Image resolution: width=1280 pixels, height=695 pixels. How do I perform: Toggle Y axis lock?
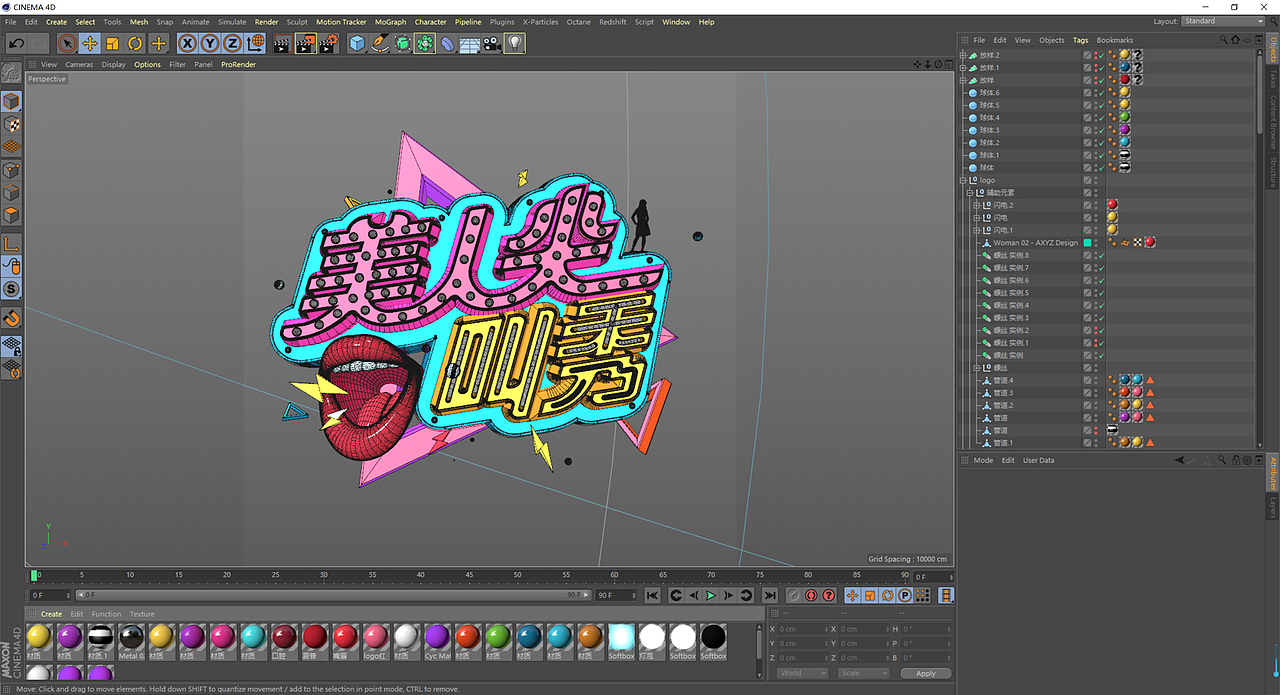click(x=210, y=43)
